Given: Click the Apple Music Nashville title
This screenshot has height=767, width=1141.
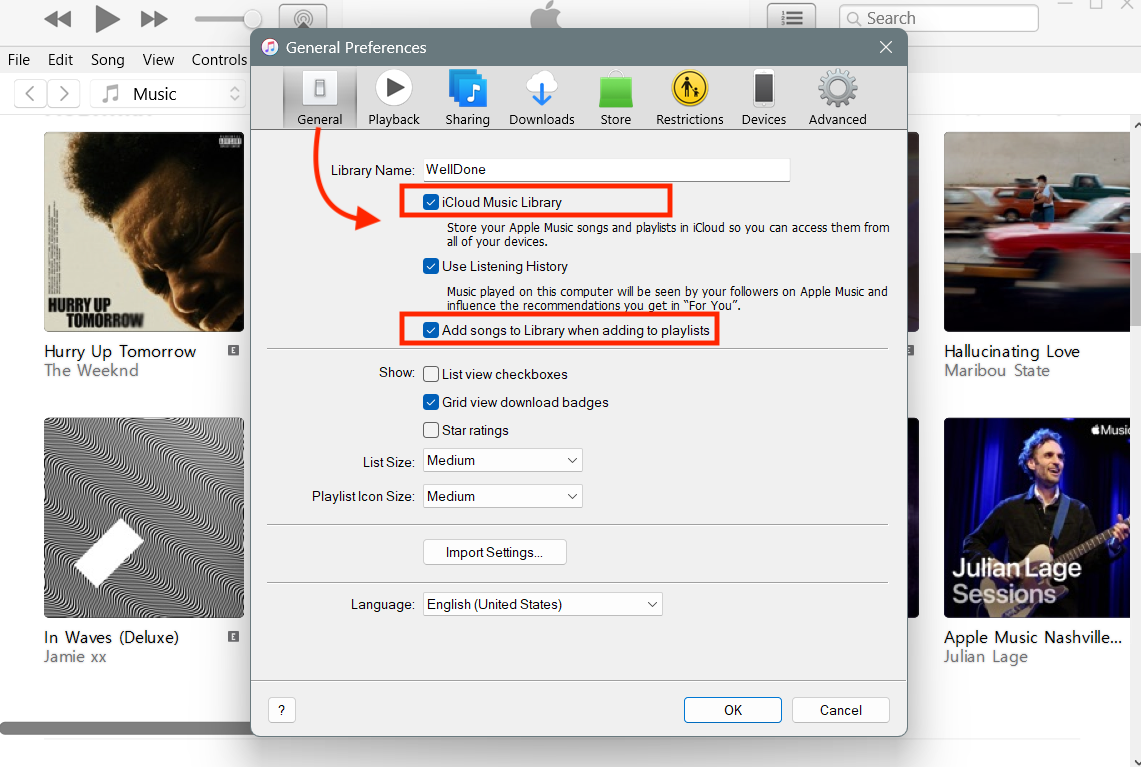Looking at the screenshot, I should pos(1033,637).
